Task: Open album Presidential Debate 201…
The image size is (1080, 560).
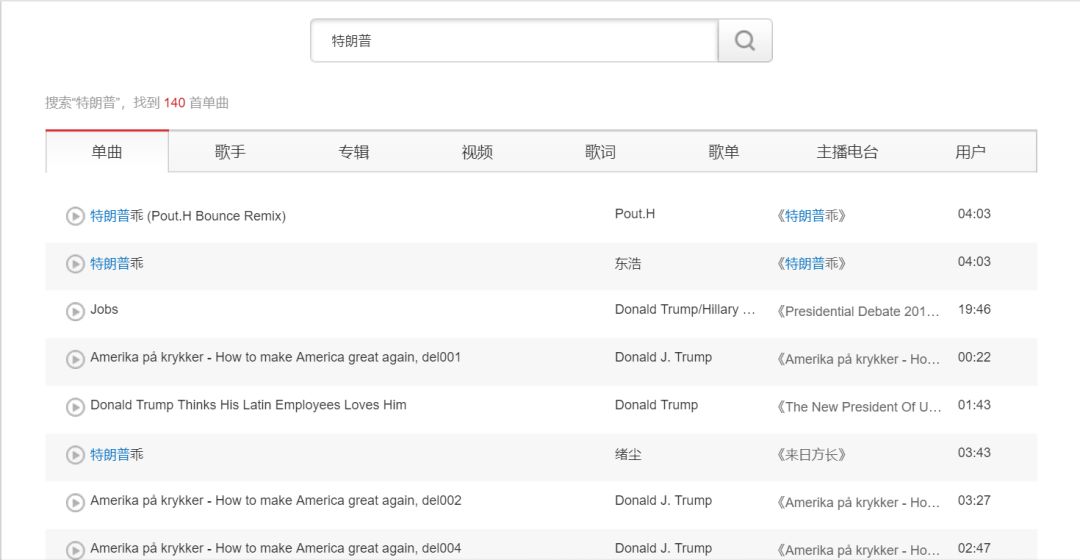Action: point(858,311)
